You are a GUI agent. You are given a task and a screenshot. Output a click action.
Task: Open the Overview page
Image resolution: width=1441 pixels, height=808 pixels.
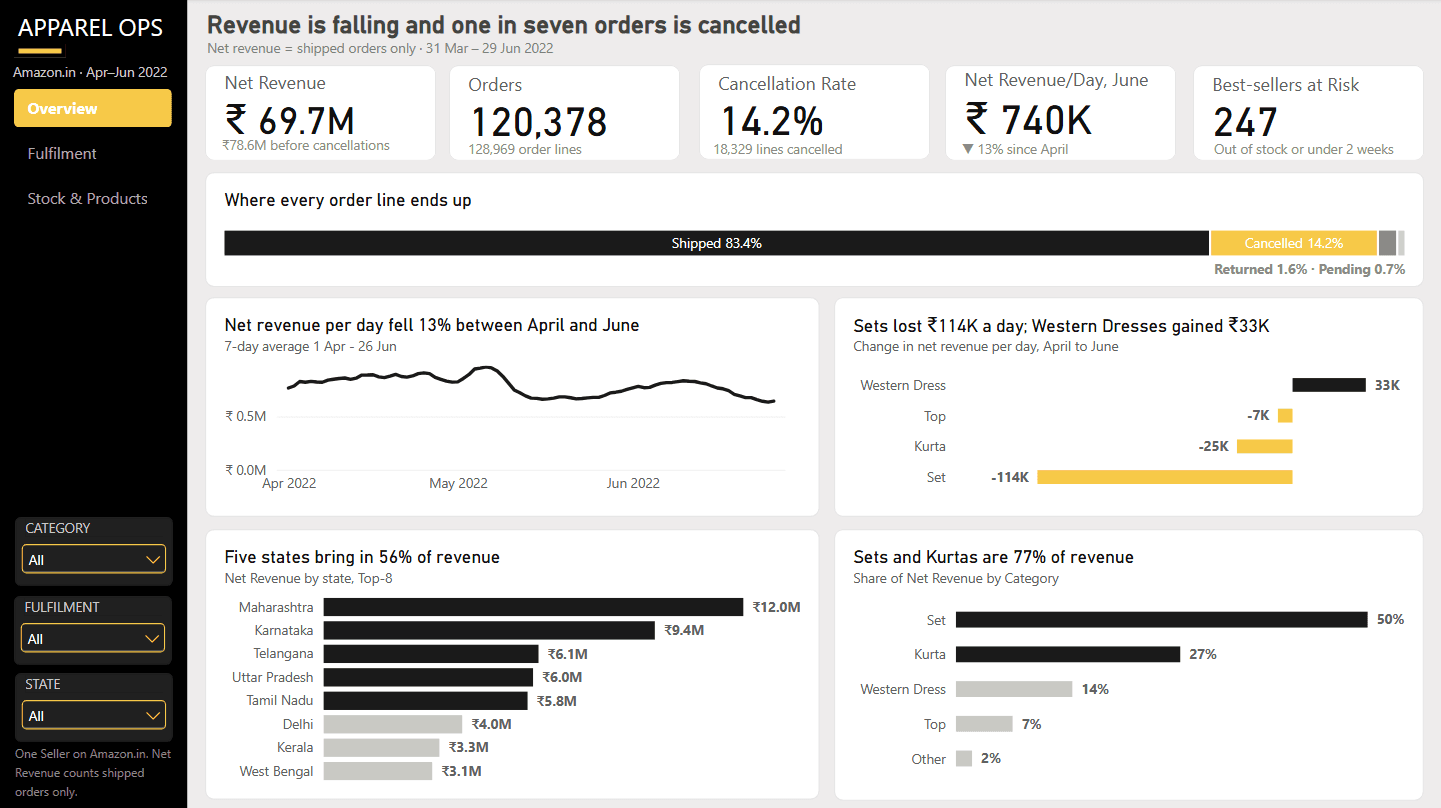[93, 108]
